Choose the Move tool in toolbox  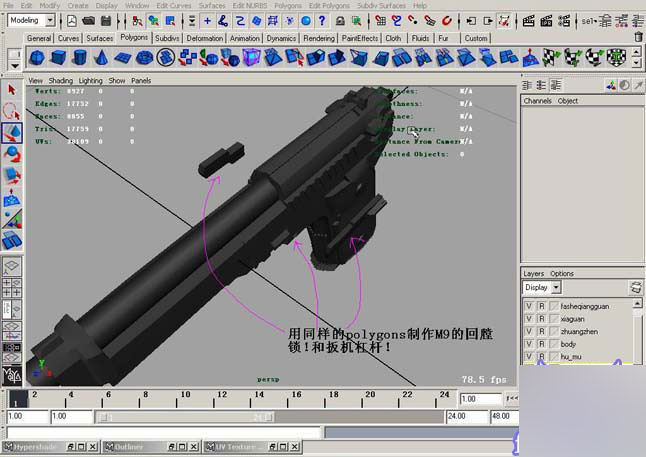pos(12,133)
